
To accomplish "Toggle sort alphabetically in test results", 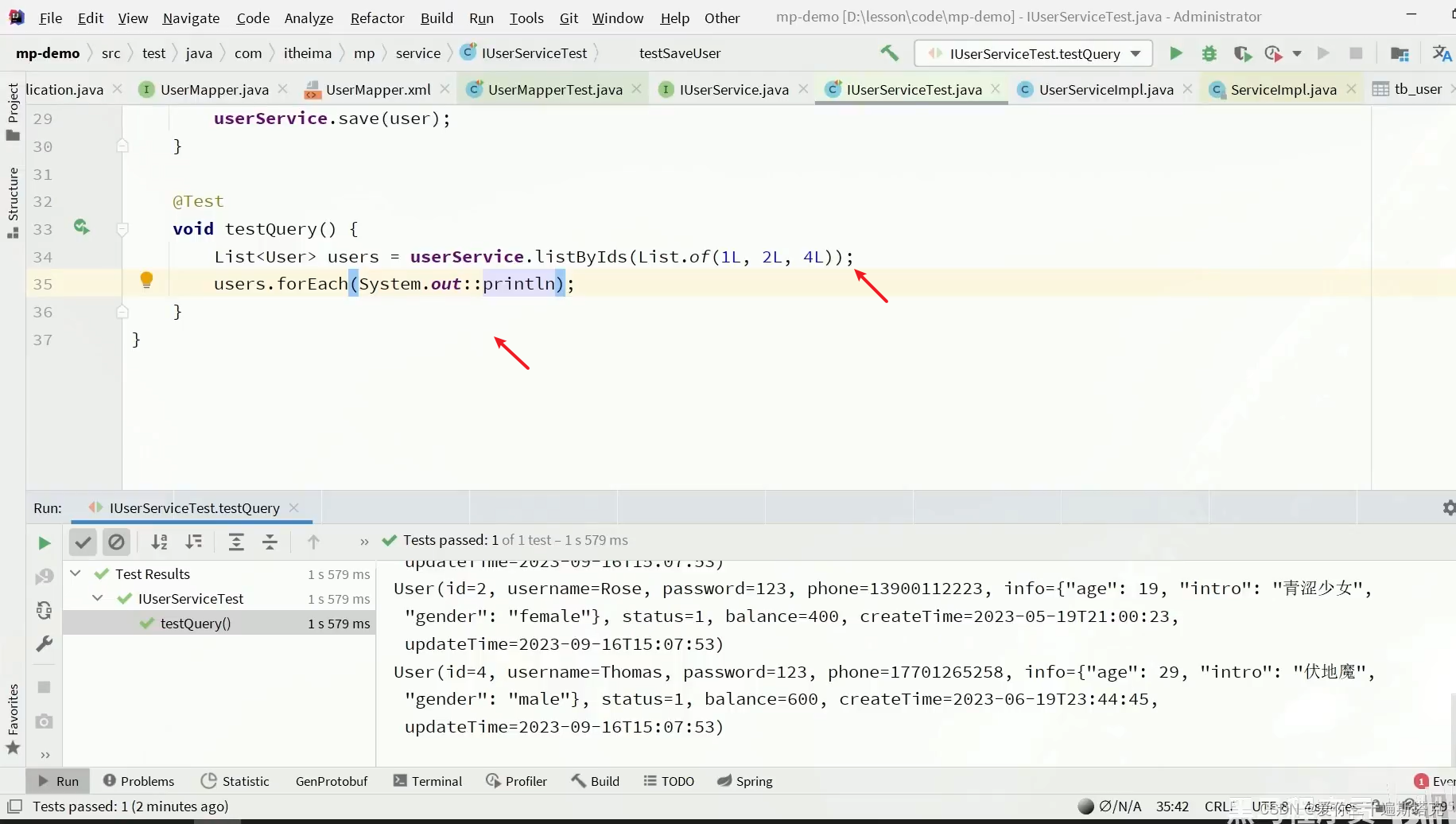I will 159,542.
